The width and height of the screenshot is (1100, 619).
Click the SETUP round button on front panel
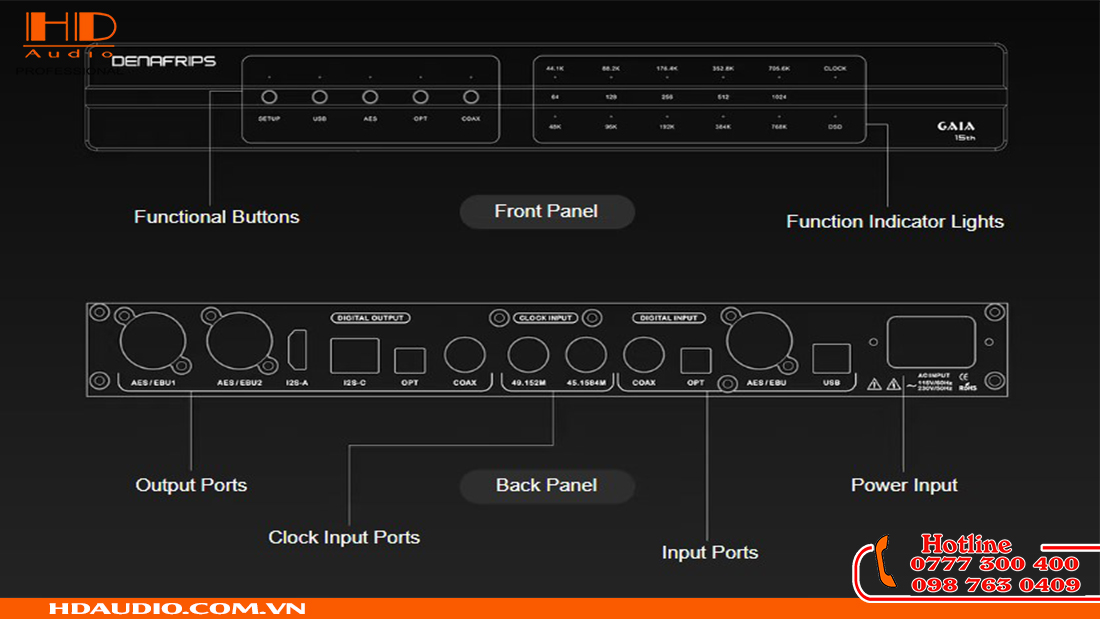click(269, 97)
